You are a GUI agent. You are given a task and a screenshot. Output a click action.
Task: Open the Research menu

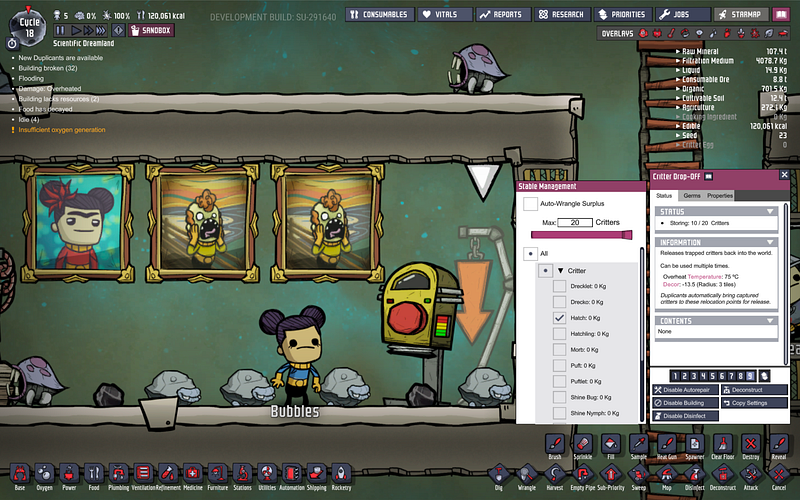[562, 14]
